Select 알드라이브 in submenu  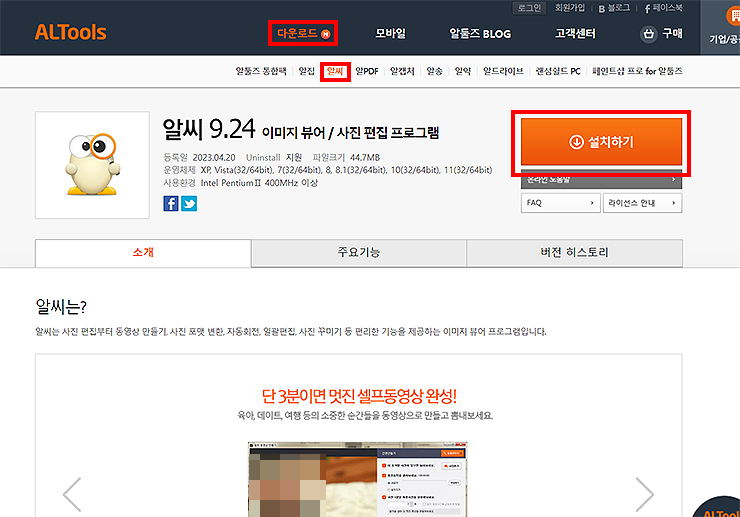(x=503, y=71)
